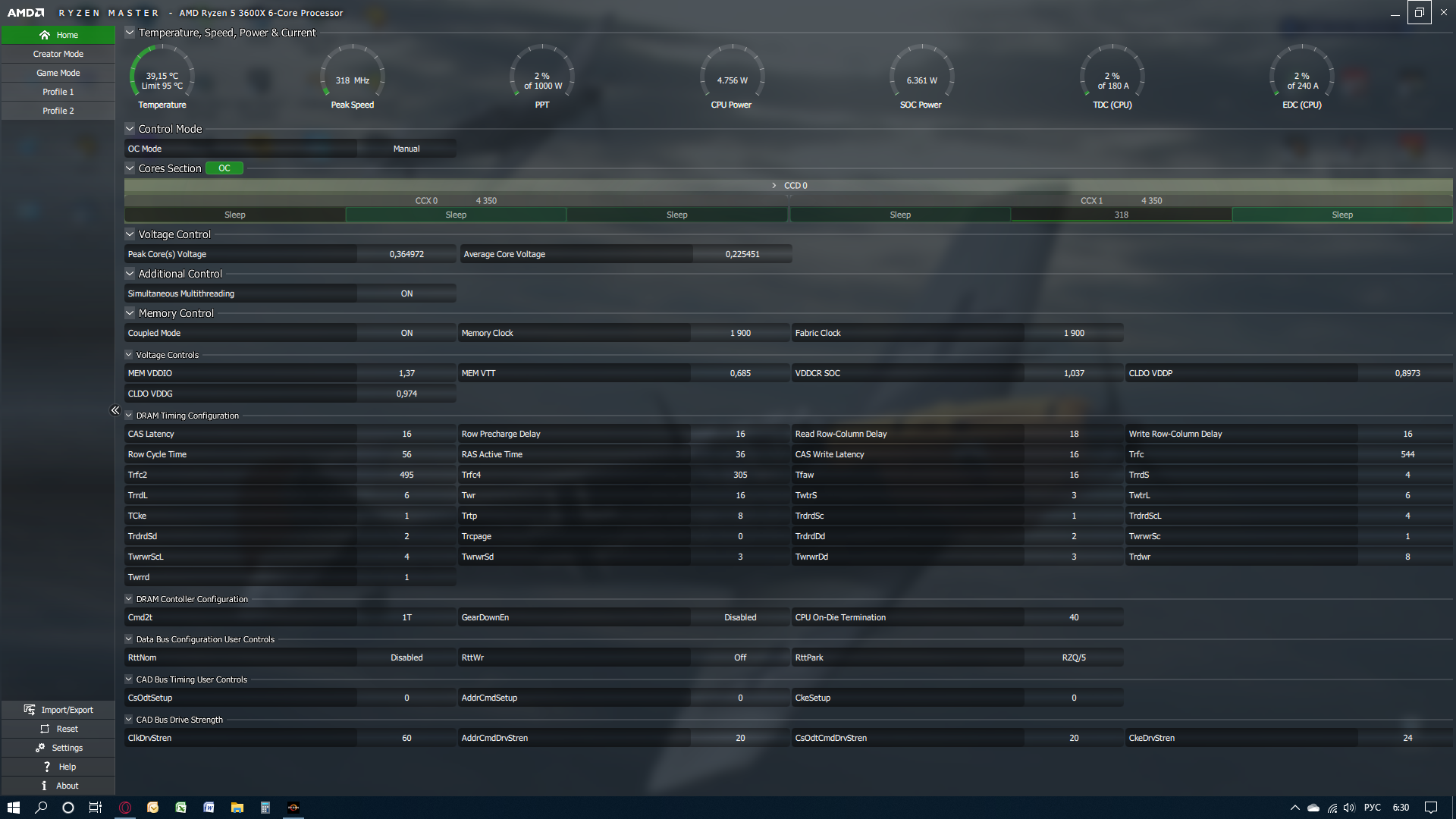
Task: Select the Game Mode button
Action: tap(58, 73)
